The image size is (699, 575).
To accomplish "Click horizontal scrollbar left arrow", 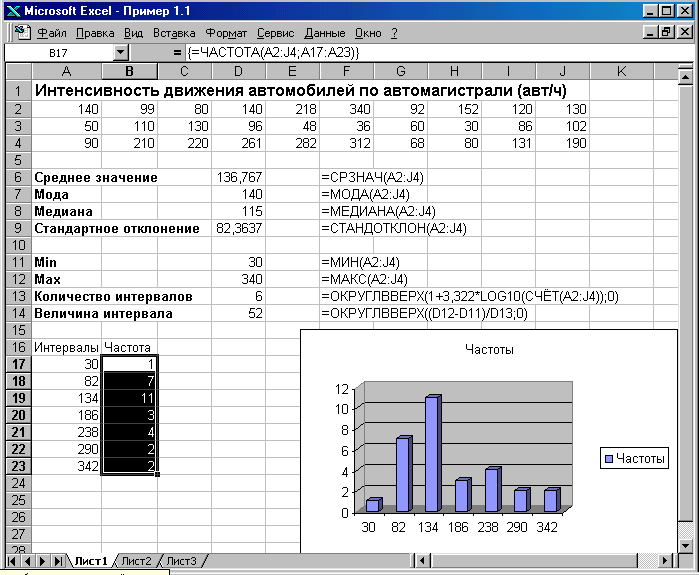I will (x=422, y=560).
